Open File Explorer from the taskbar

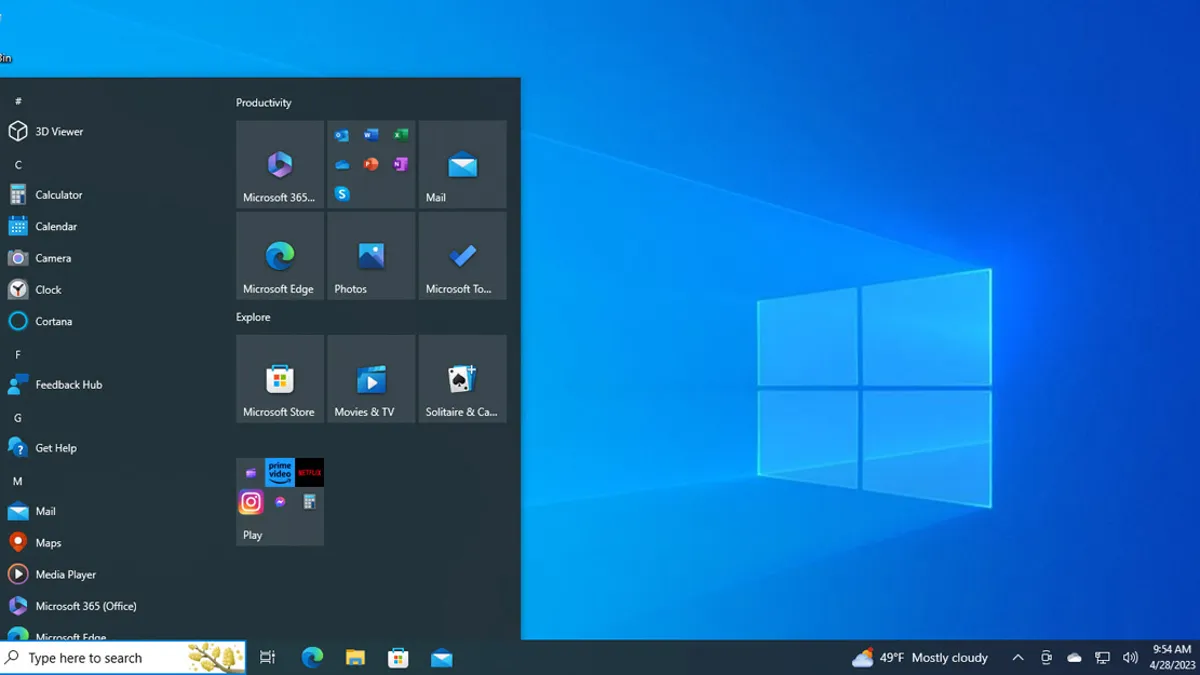(355, 658)
